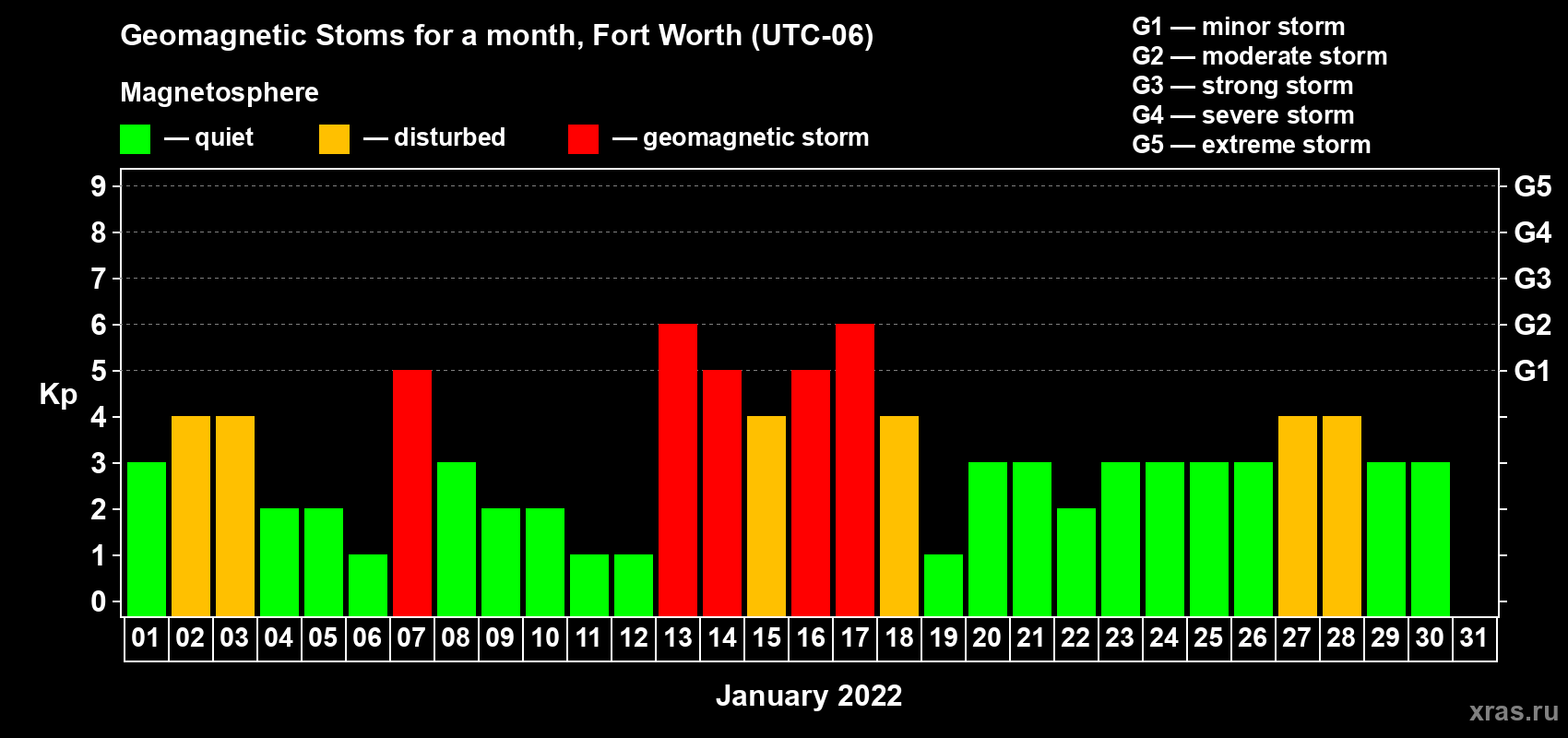Click the date cell labeled 05

pos(324,638)
